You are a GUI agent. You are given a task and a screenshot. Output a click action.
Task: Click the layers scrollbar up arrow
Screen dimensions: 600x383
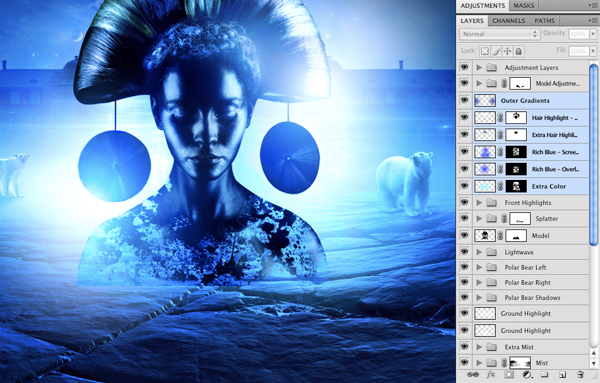pos(593,353)
